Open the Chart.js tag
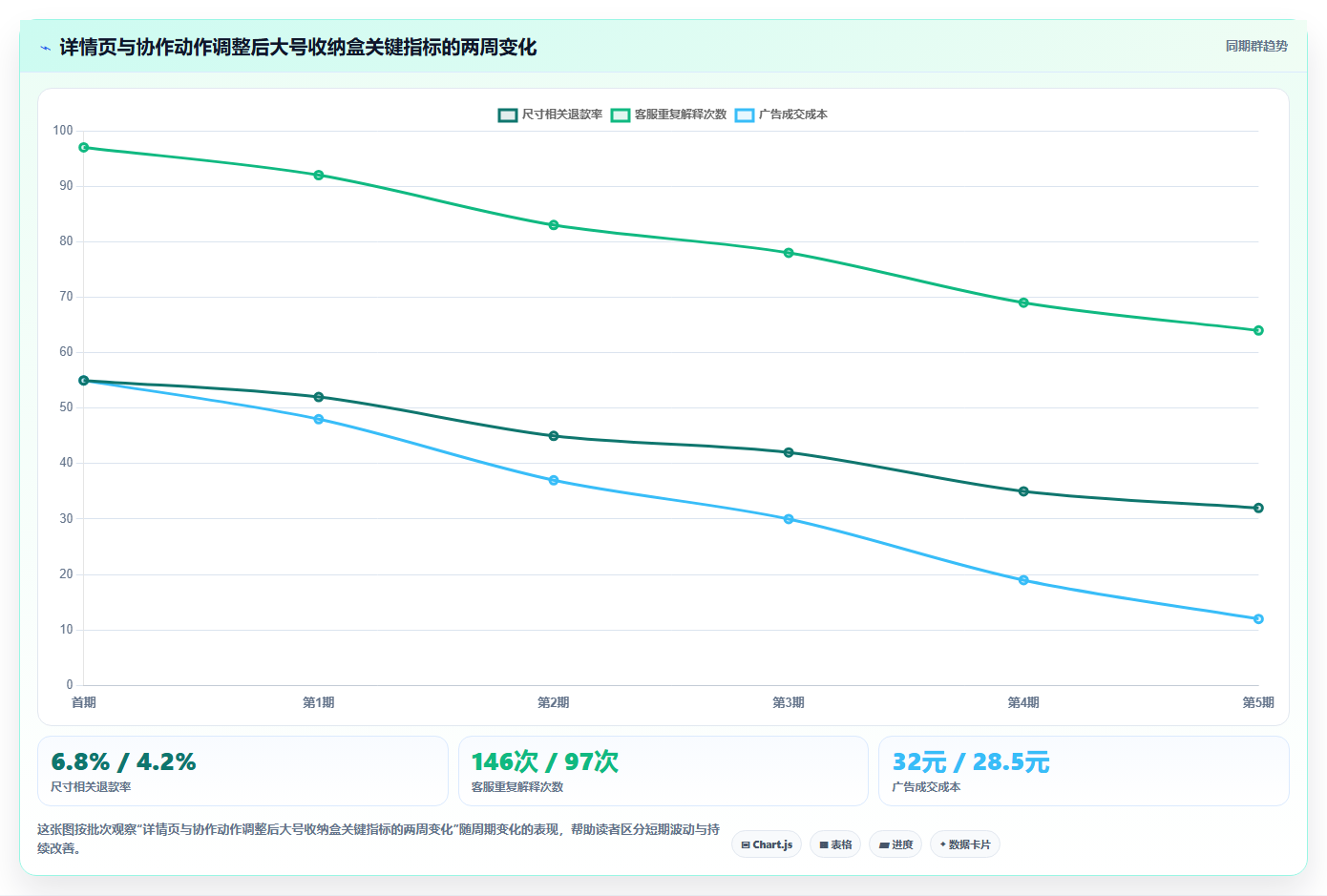This screenshot has width=1327, height=896. pyautogui.click(x=767, y=844)
